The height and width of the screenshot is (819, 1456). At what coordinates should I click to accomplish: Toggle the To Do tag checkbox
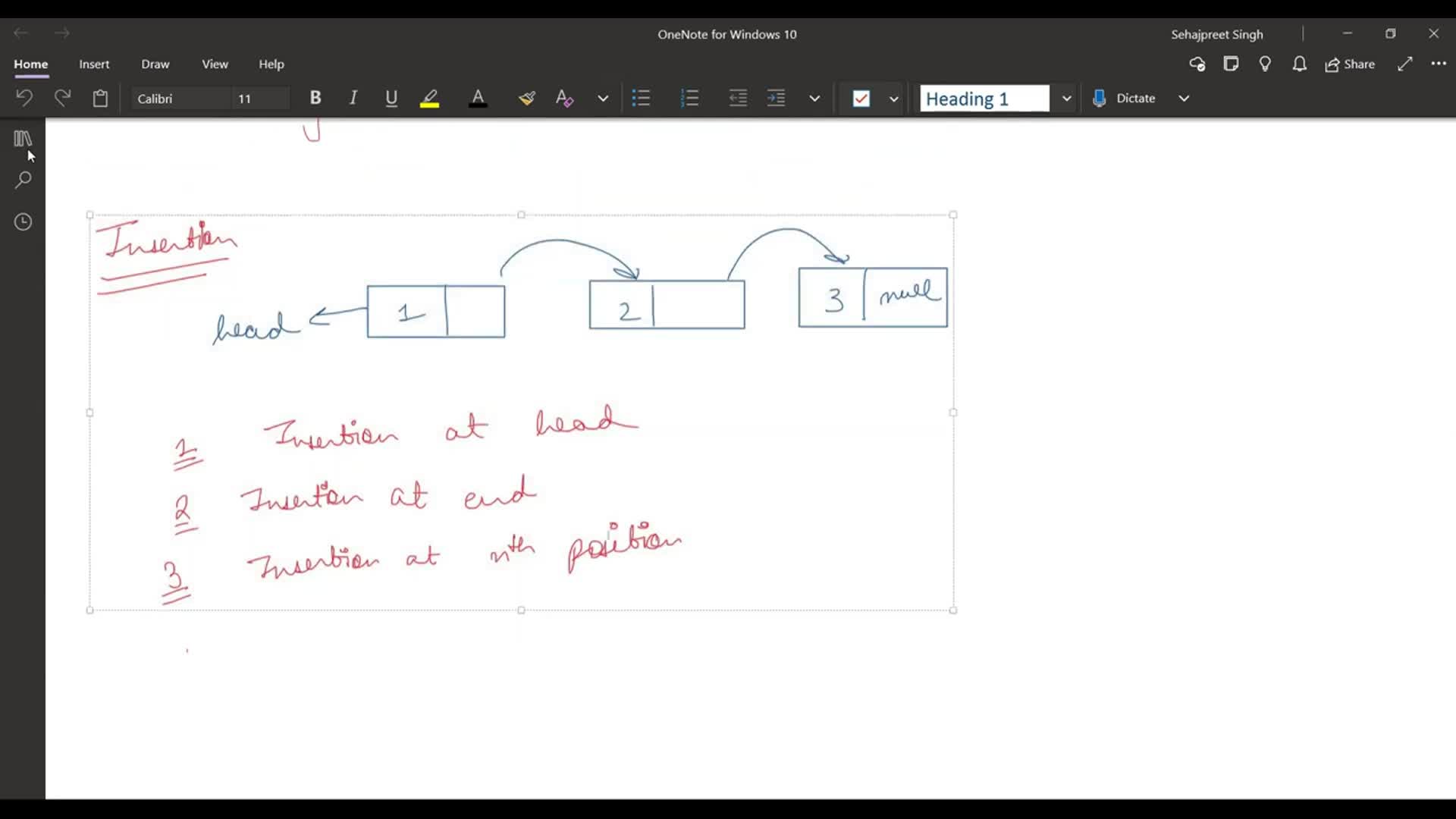(861, 99)
